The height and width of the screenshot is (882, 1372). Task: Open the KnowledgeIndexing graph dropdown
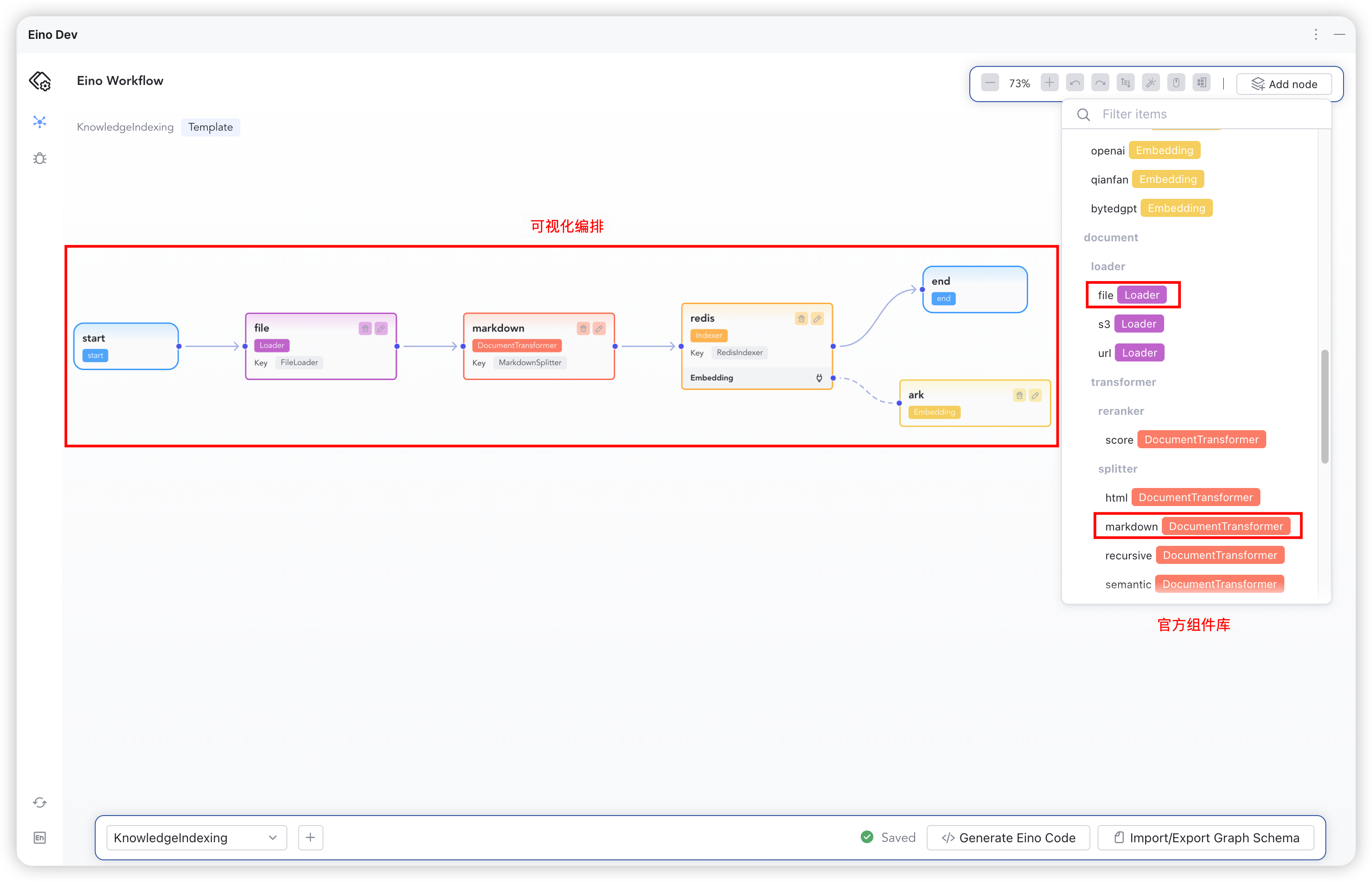click(x=196, y=838)
